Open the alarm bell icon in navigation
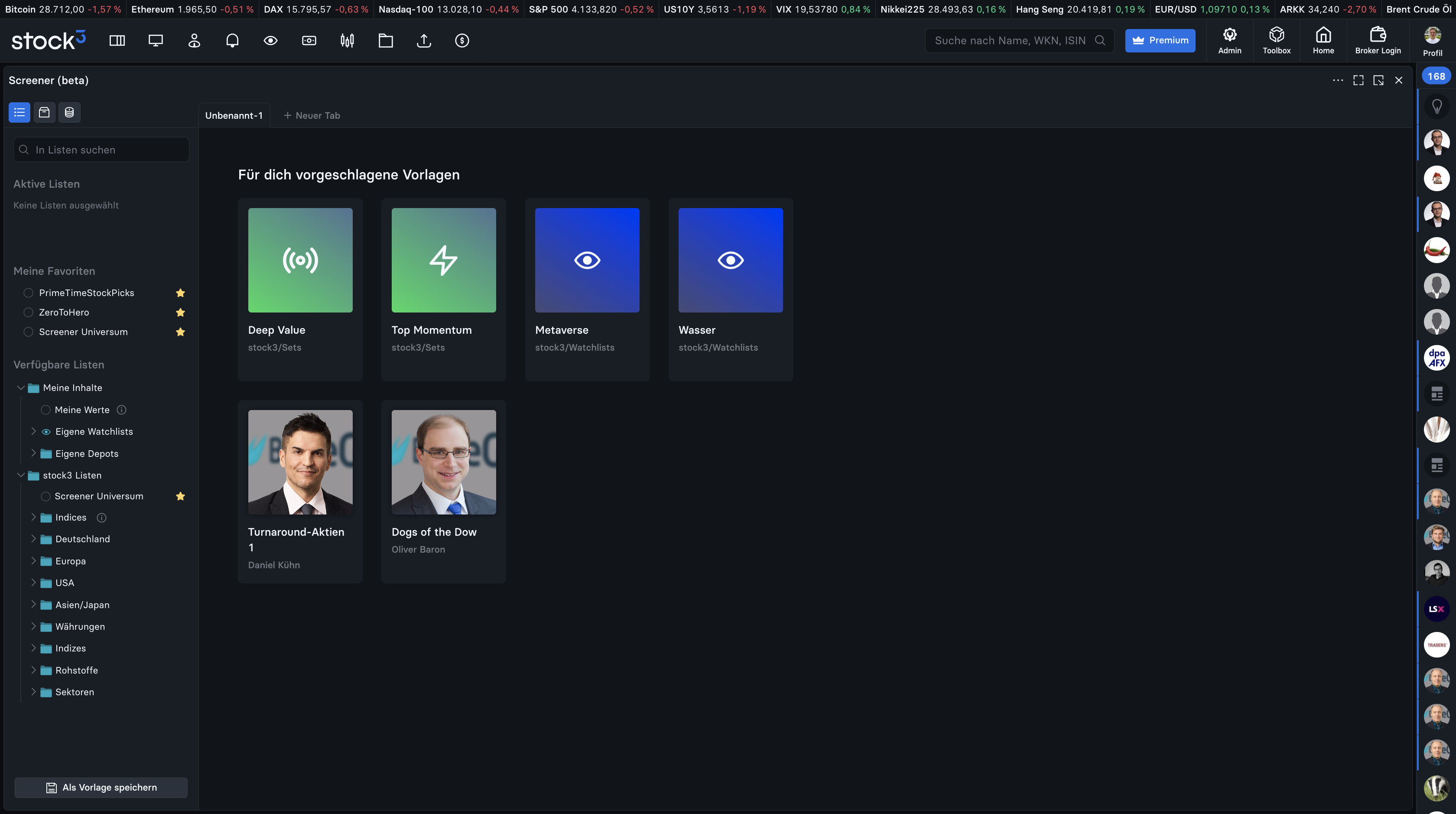Screen dimensions: 1456x814 [232, 41]
